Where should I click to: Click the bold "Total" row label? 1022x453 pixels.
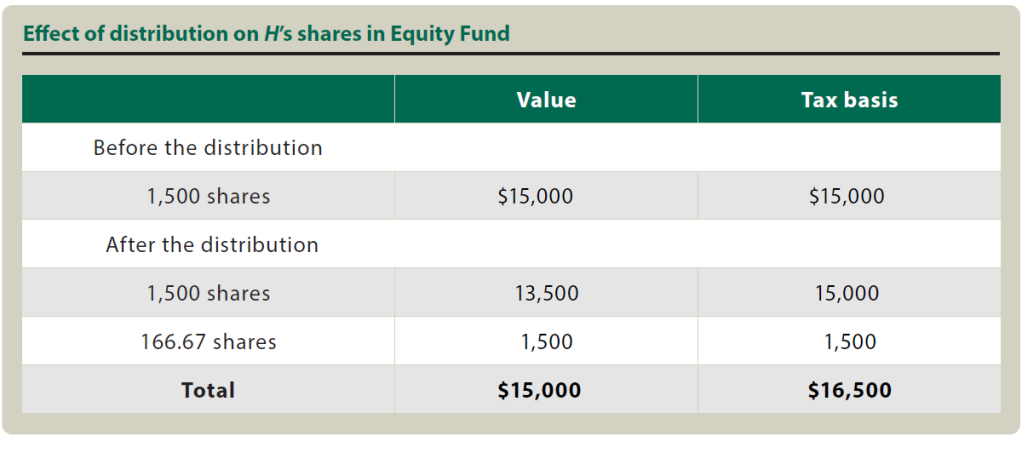[208, 390]
